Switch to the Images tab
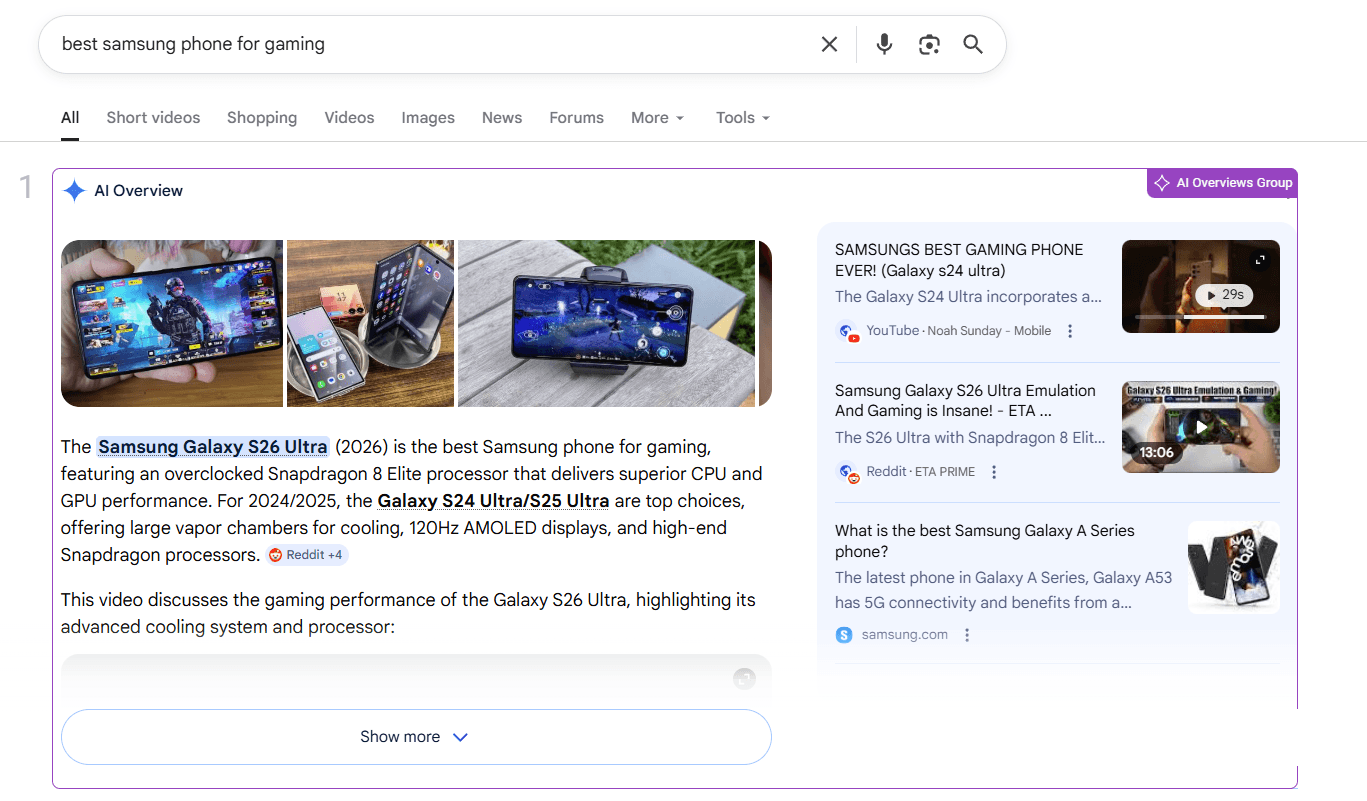Image resolution: width=1367 pixels, height=801 pixels. (x=427, y=117)
